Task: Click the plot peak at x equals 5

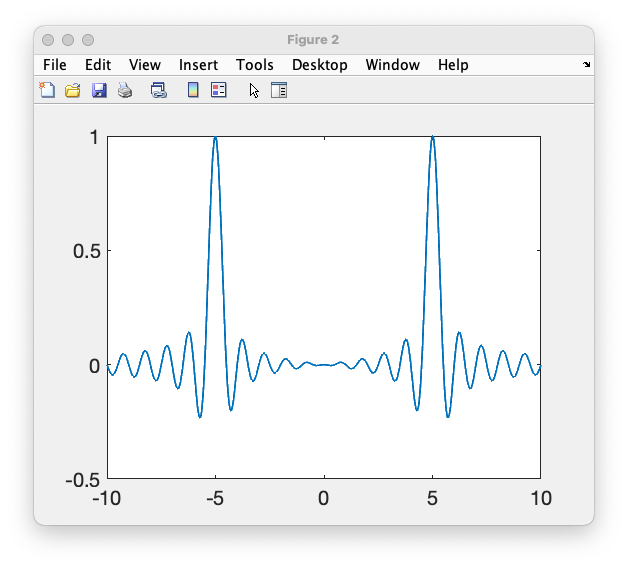Action: (x=433, y=138)
